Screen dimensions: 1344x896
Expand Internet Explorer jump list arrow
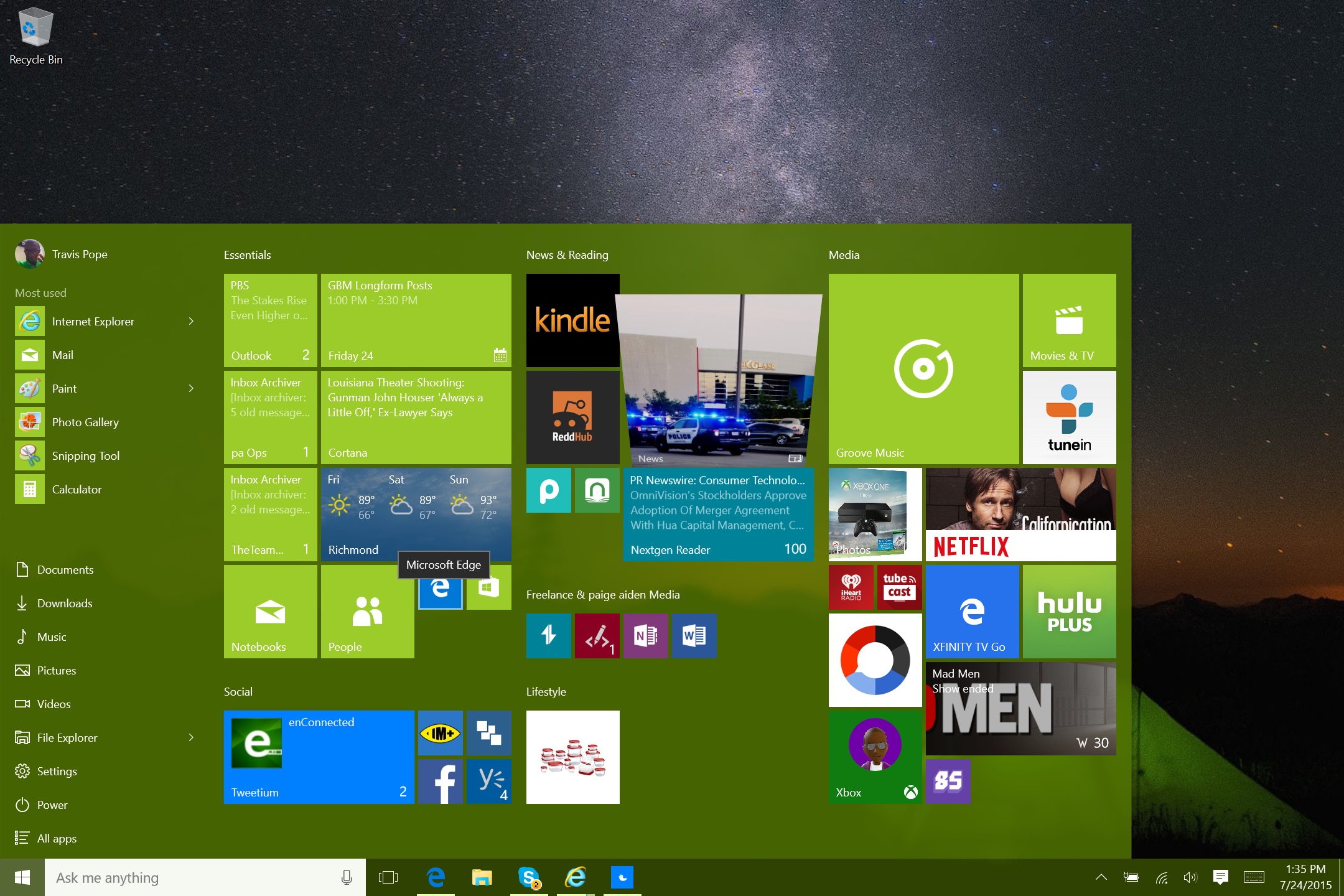tap(191, 321)
